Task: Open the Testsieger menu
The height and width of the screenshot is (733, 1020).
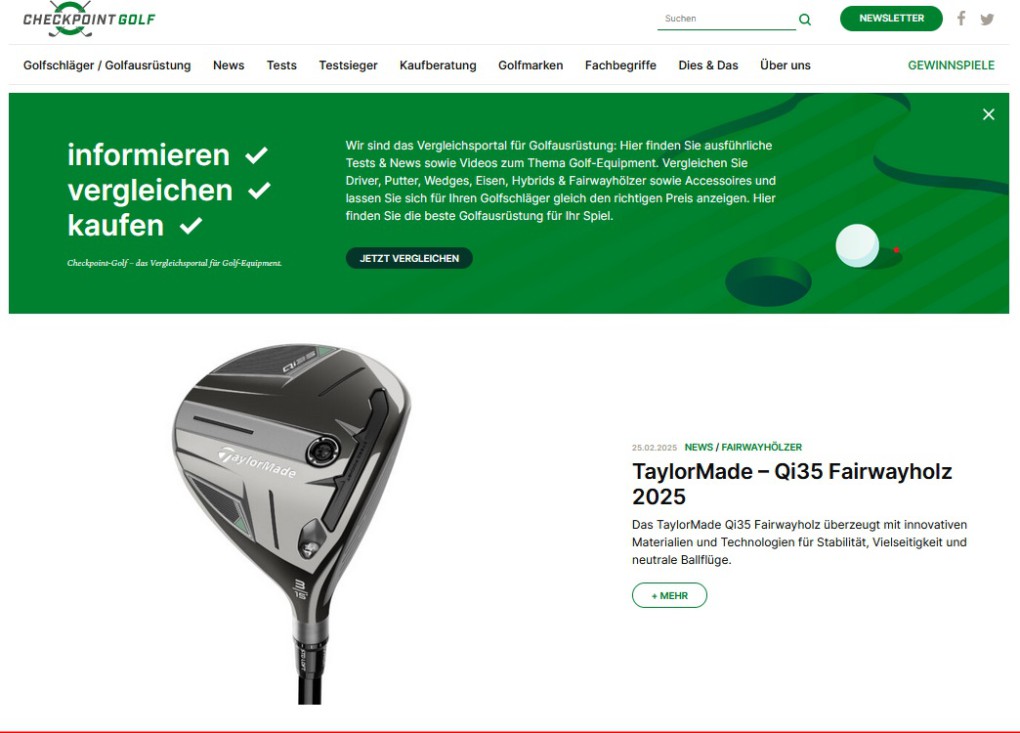Action: (x=348, y=65)
